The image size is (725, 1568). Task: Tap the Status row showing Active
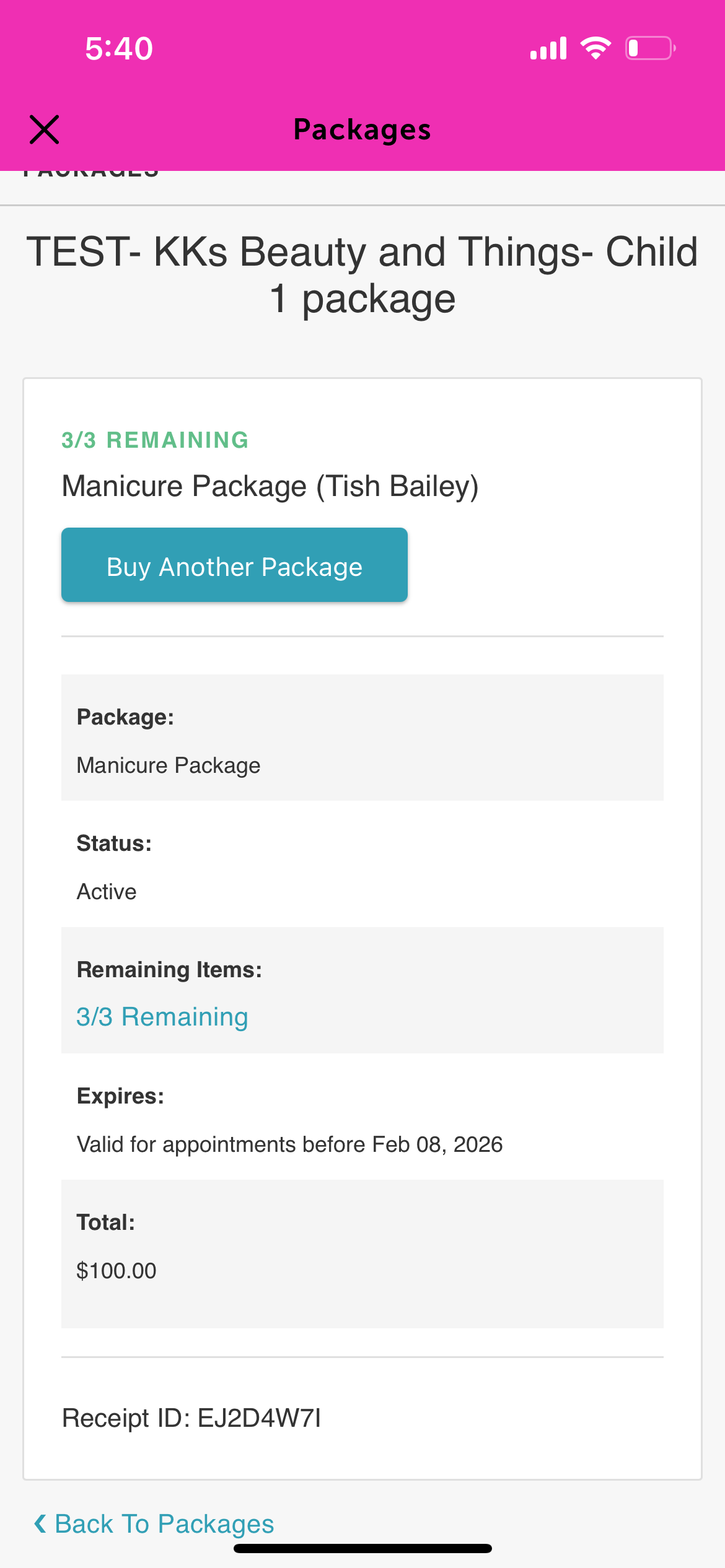tap(362, 867)
